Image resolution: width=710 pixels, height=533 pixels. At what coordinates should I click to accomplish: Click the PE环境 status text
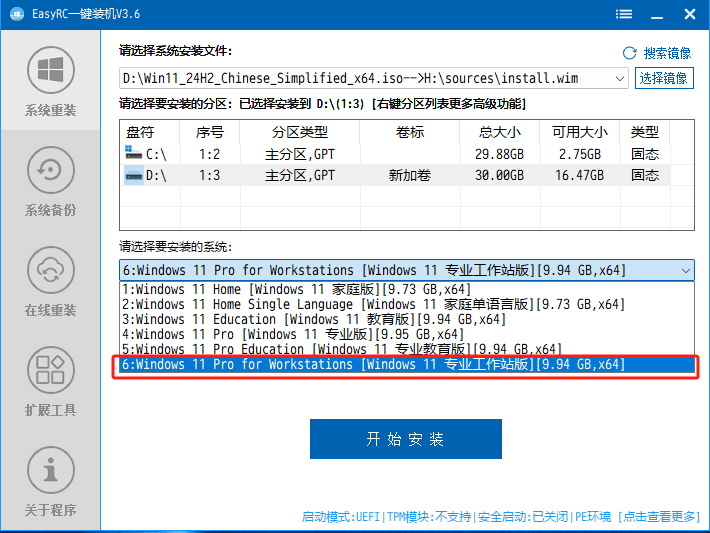click(x=593, y=516)
